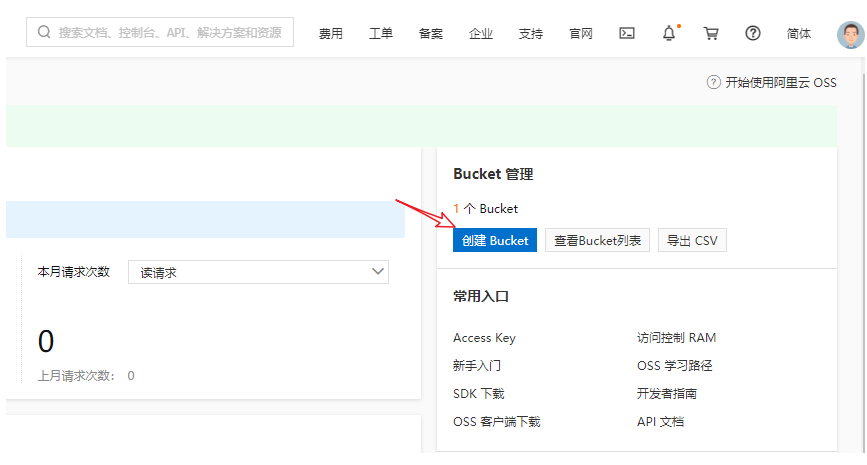This screenshot has width=867, height=465.
Task: Open the 企业 menu
Action: point(481,34)
